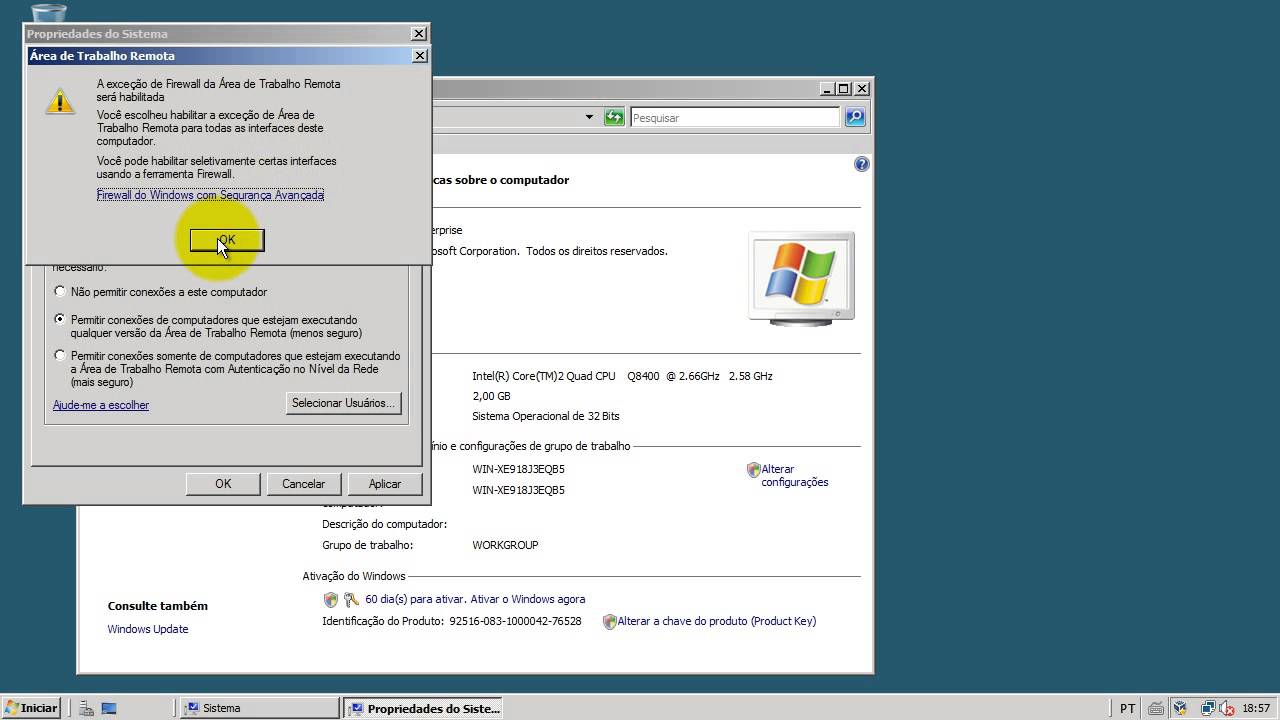Close the Área de Trabalho Remota dialog
Viewport: 1280px width, 720px height.
point(420,56)
